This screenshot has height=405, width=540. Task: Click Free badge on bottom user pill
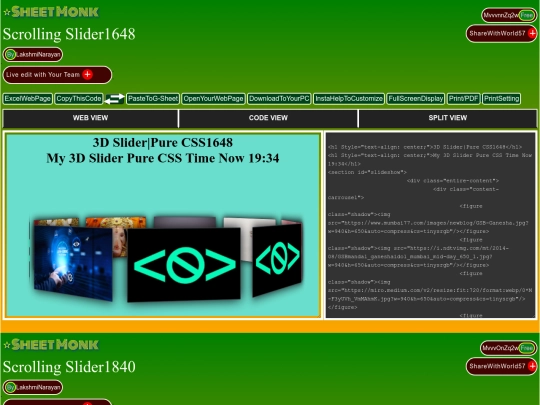click(x=527, y=348)
